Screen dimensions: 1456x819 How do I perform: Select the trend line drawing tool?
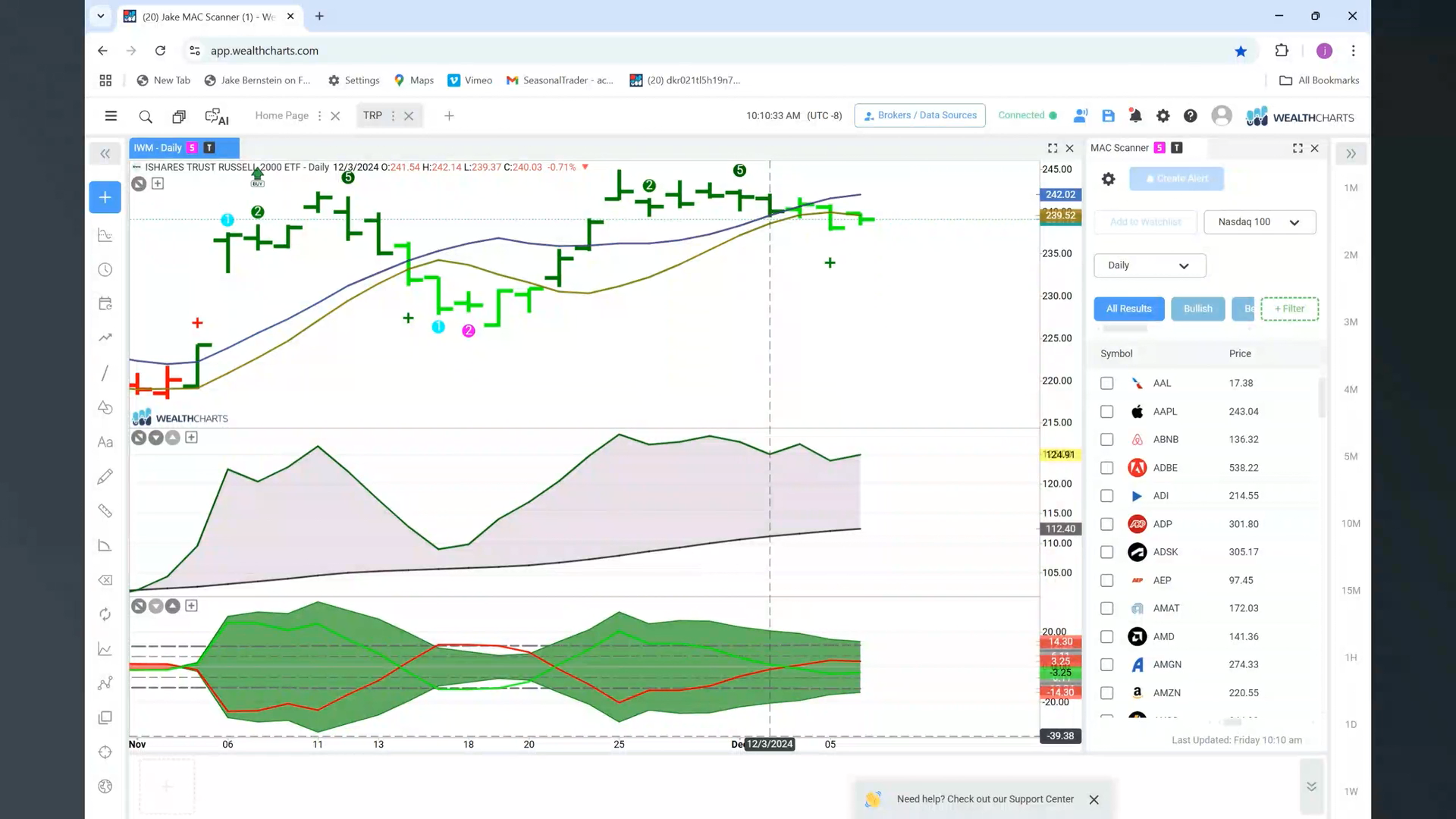pyautogui.click(x=105, y=373)
